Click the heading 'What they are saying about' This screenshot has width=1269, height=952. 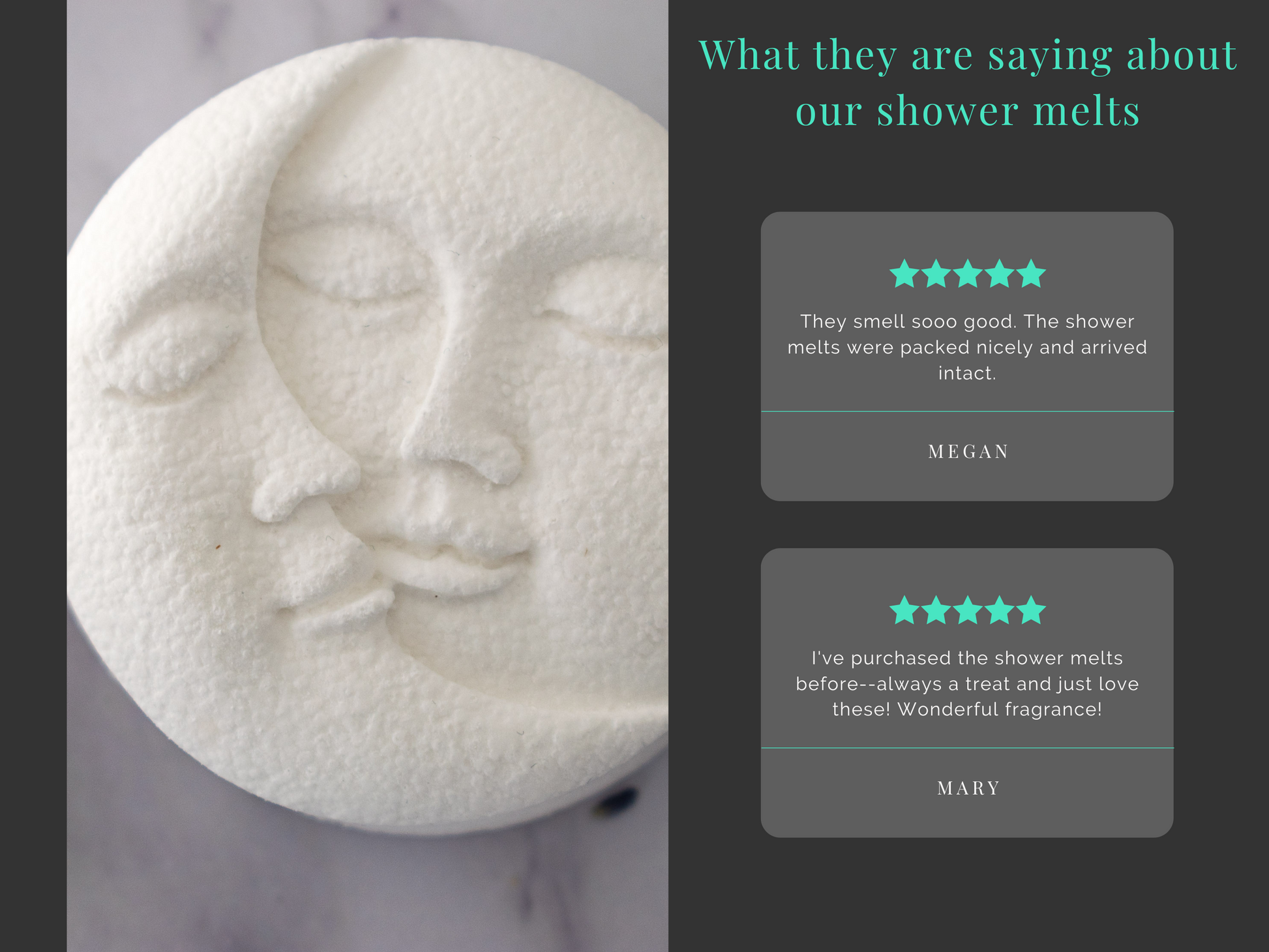pos(968,55)
